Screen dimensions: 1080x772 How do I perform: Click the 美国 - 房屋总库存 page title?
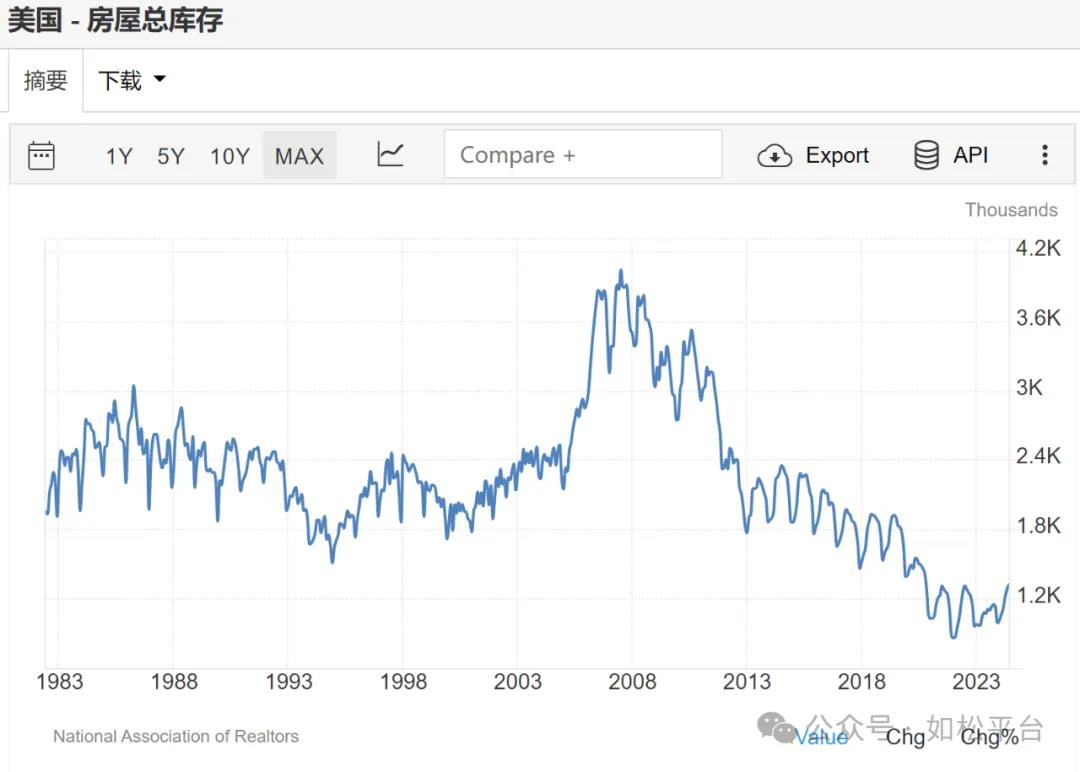[115, 21]
